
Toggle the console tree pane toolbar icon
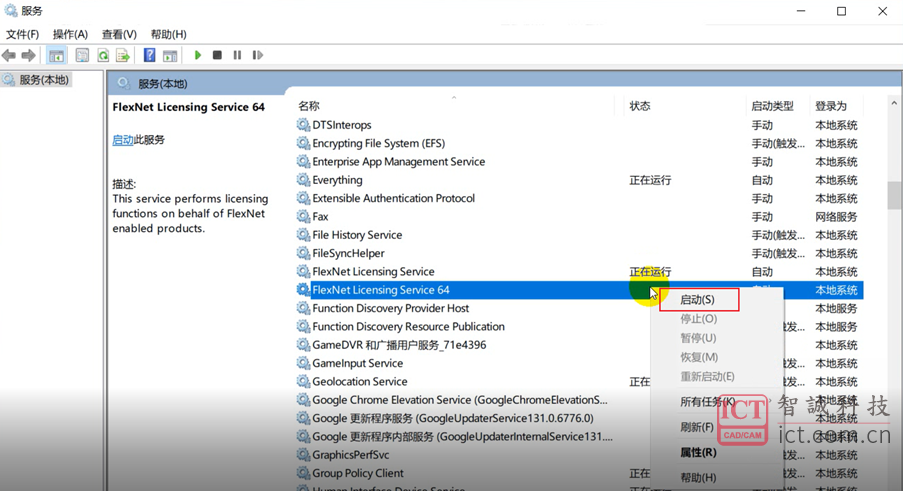click(56, 55)
